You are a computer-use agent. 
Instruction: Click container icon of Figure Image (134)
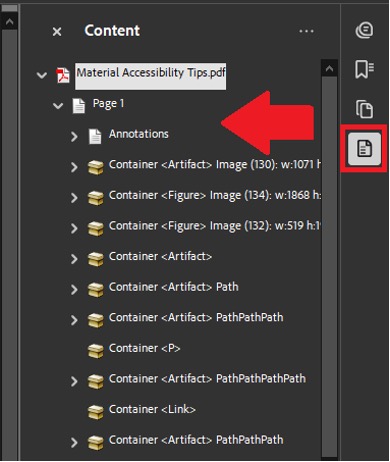click(x=96, y=198)
